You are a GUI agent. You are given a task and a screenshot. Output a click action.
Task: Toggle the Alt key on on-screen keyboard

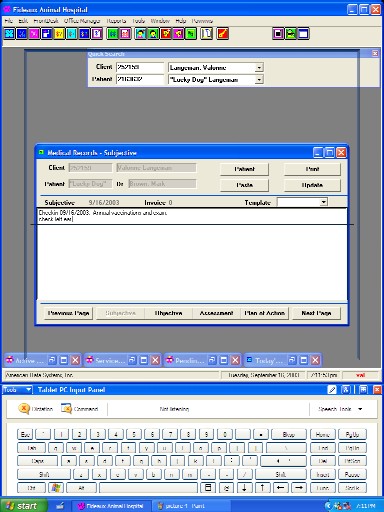pos(81,488)
